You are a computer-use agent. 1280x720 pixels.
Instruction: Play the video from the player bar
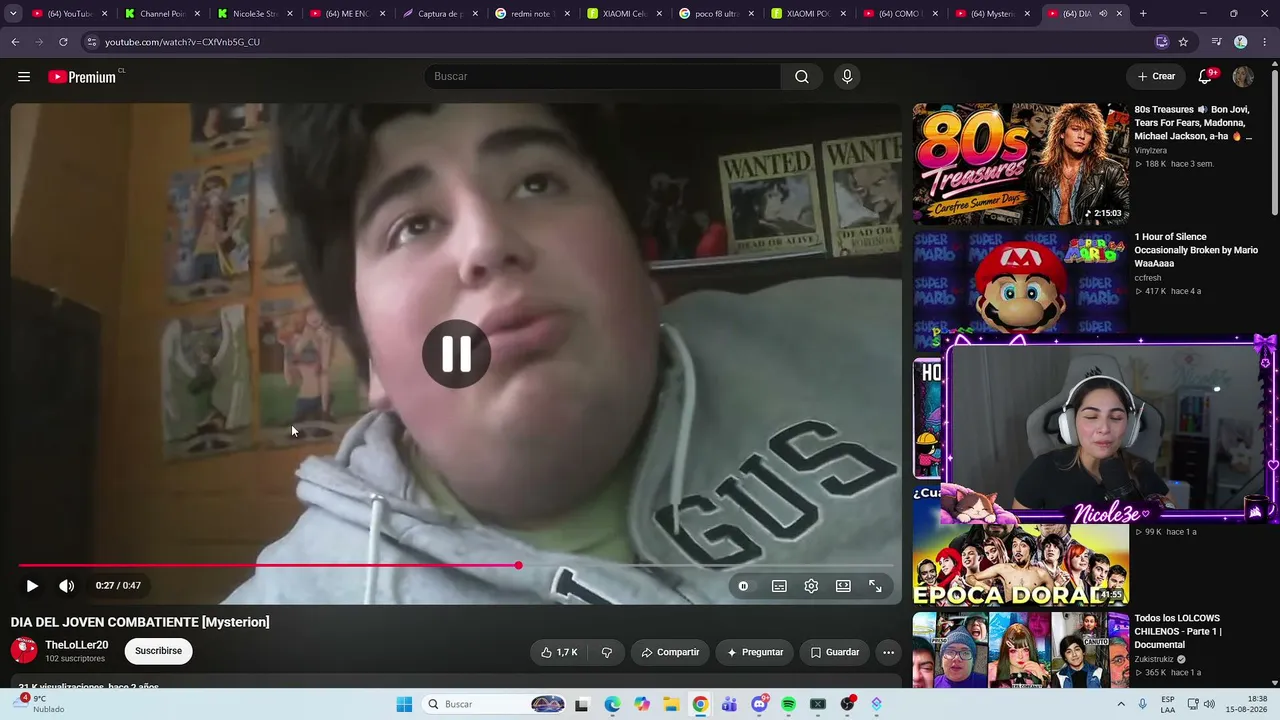(32, 586)
